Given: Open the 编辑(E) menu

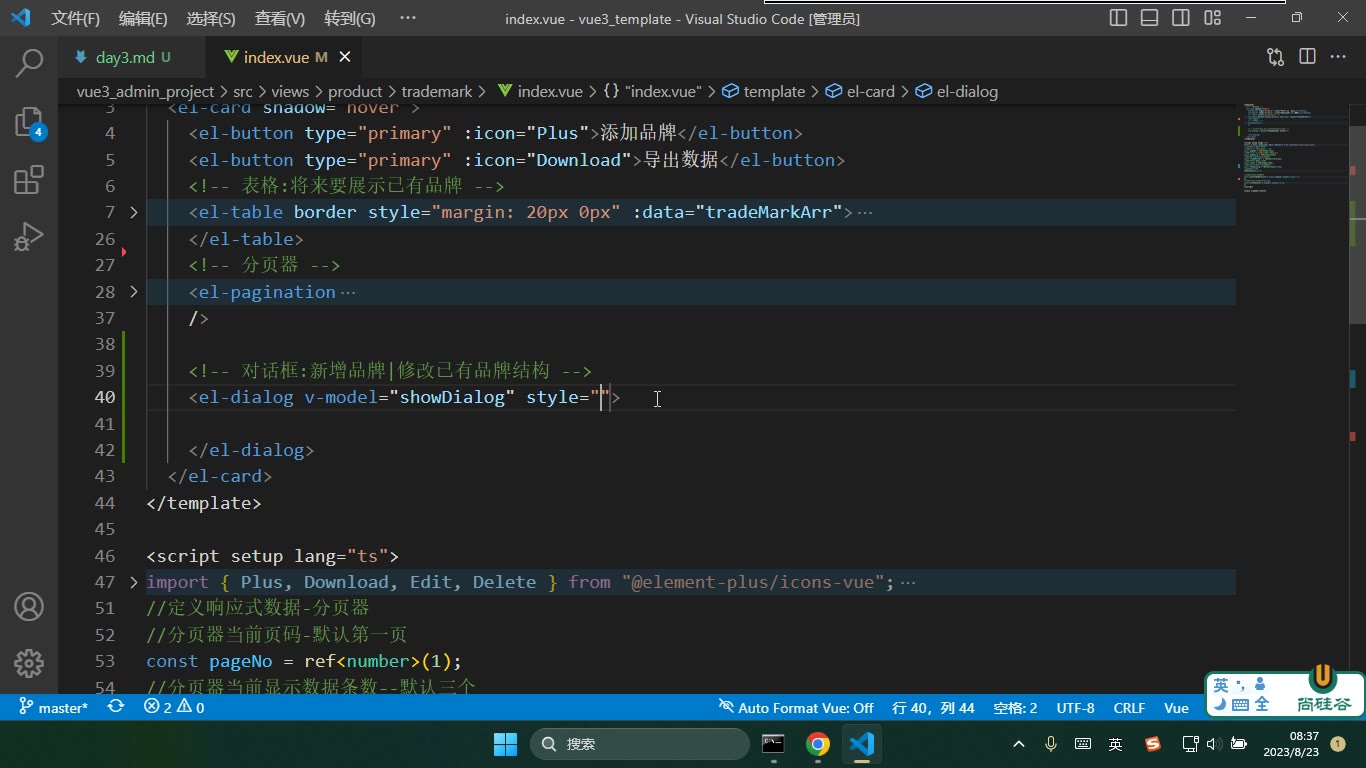Looking at the screenshot, I should [x=143, y=18].
